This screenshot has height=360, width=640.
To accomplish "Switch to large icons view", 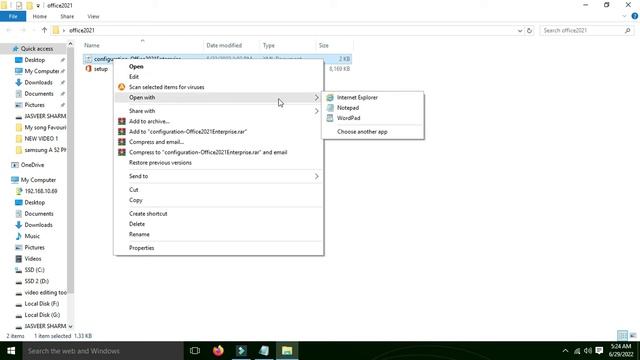I will click(x=633, y=336).
